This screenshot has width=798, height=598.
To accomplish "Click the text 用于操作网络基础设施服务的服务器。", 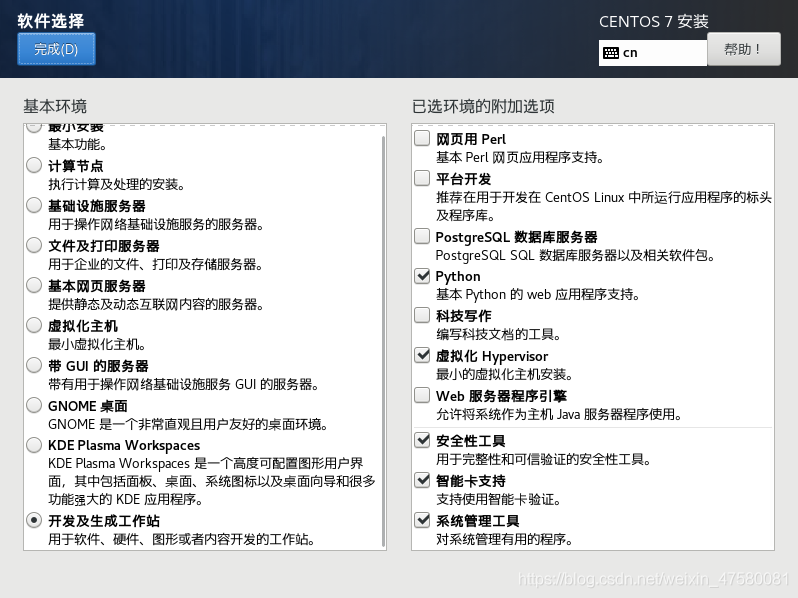I will (x=156, y=224).
